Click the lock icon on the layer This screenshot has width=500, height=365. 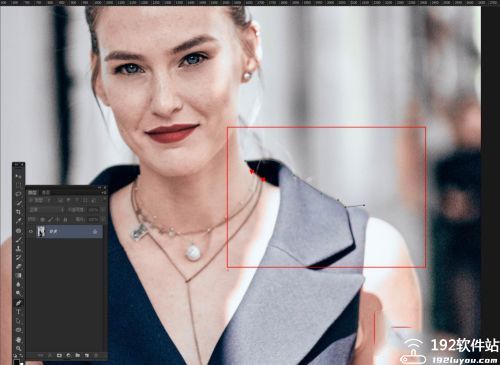coord(95,231)
